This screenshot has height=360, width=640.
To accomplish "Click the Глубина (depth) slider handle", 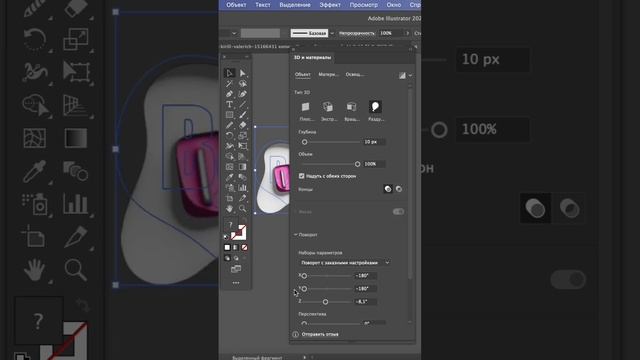I will point(304,142).
